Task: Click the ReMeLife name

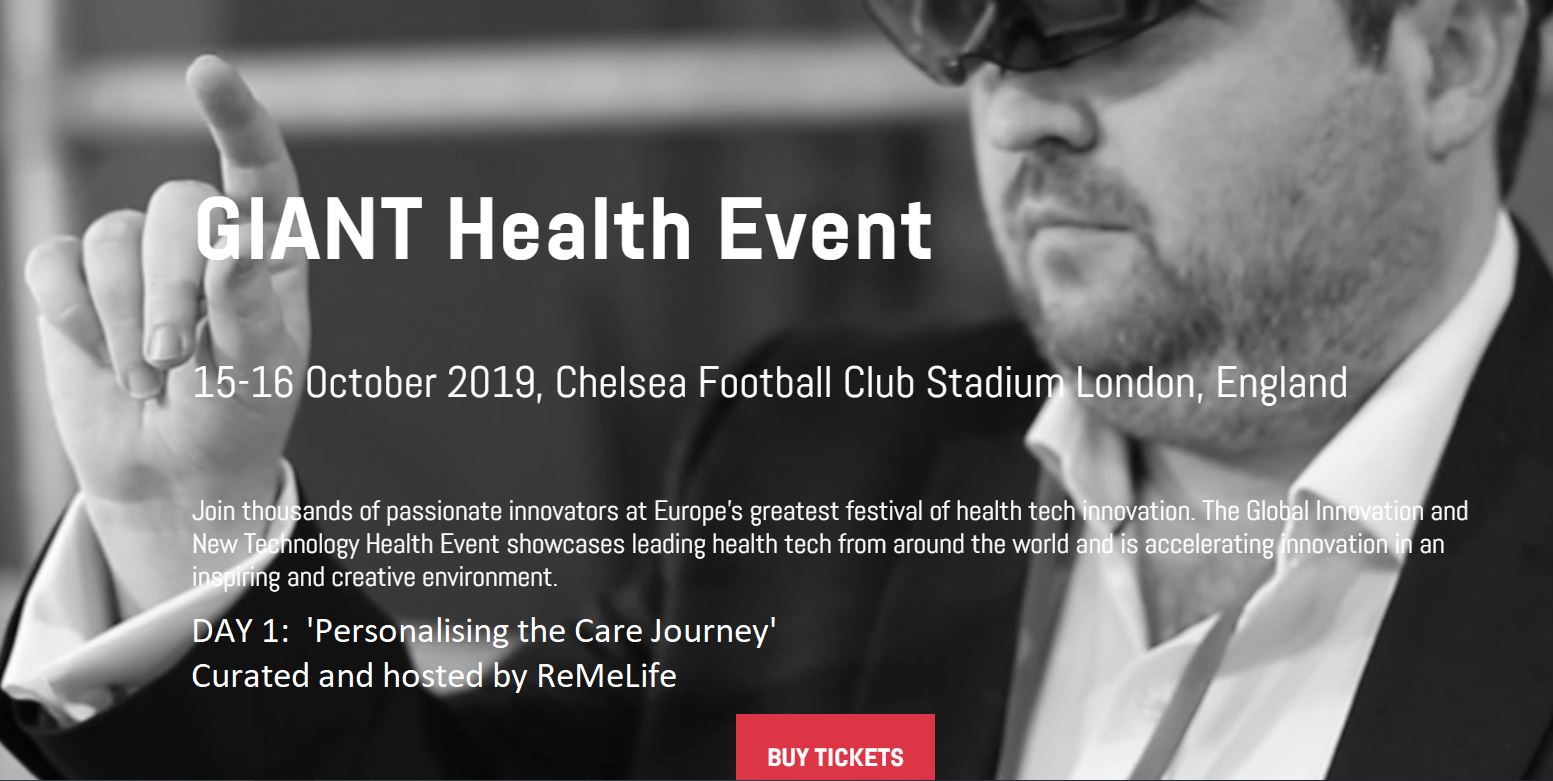Action: click(606, 676)
